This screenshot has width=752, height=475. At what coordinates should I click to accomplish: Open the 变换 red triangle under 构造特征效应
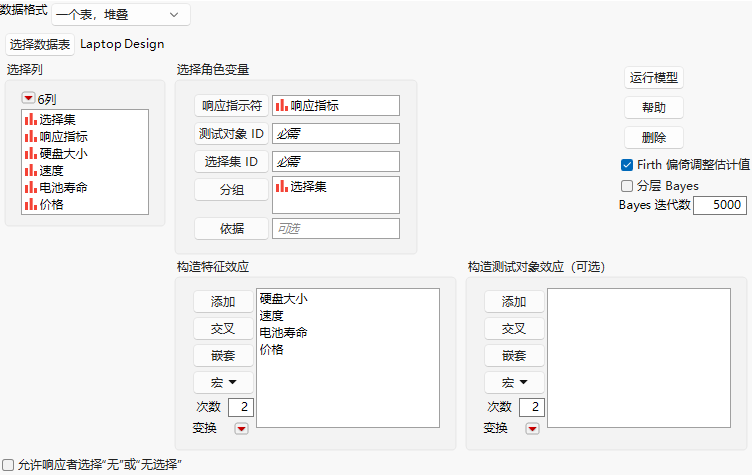click(x=241, y=428)
